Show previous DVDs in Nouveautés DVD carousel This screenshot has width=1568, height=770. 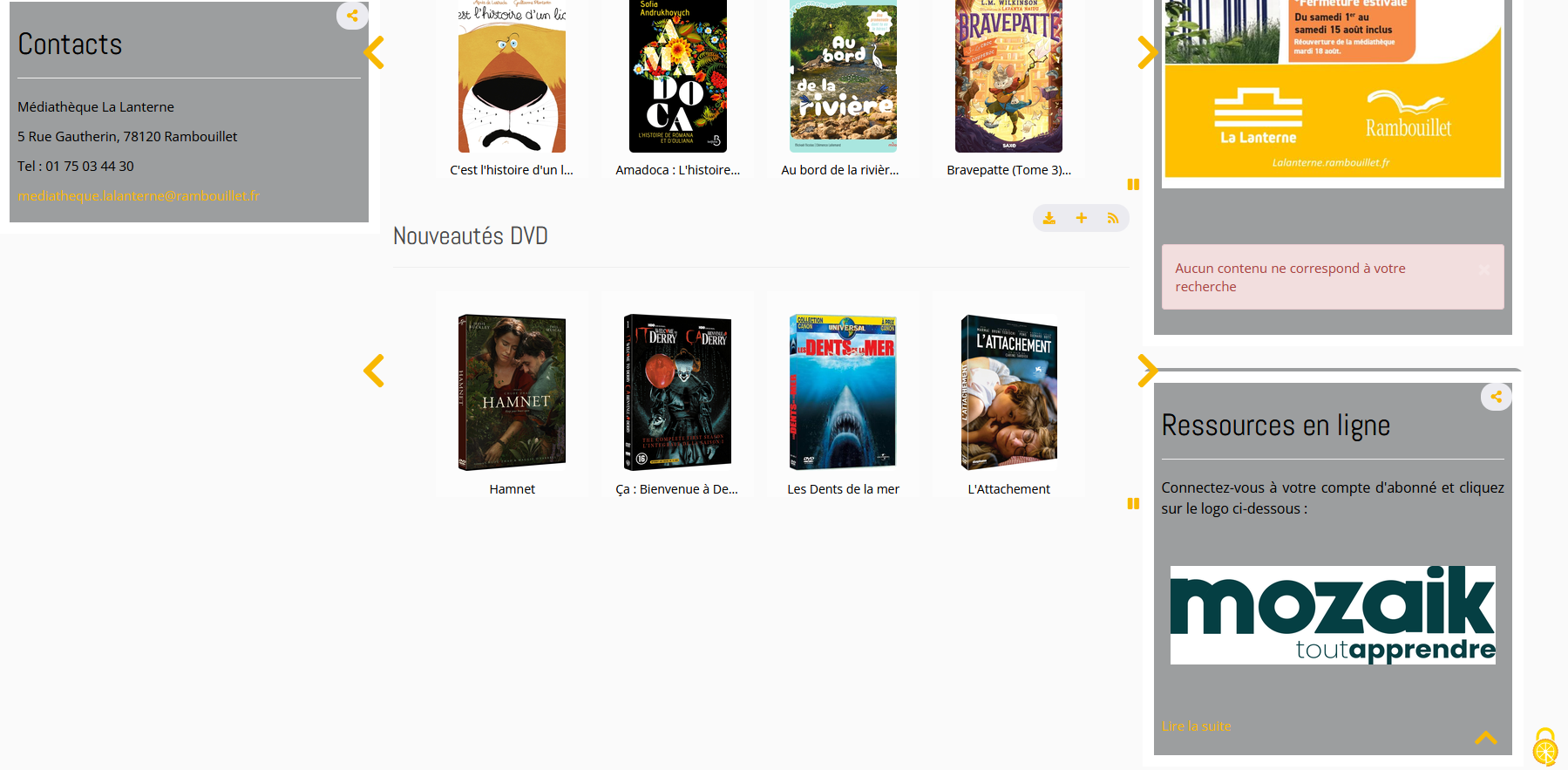pyautogui.click(x=374, y=371)
